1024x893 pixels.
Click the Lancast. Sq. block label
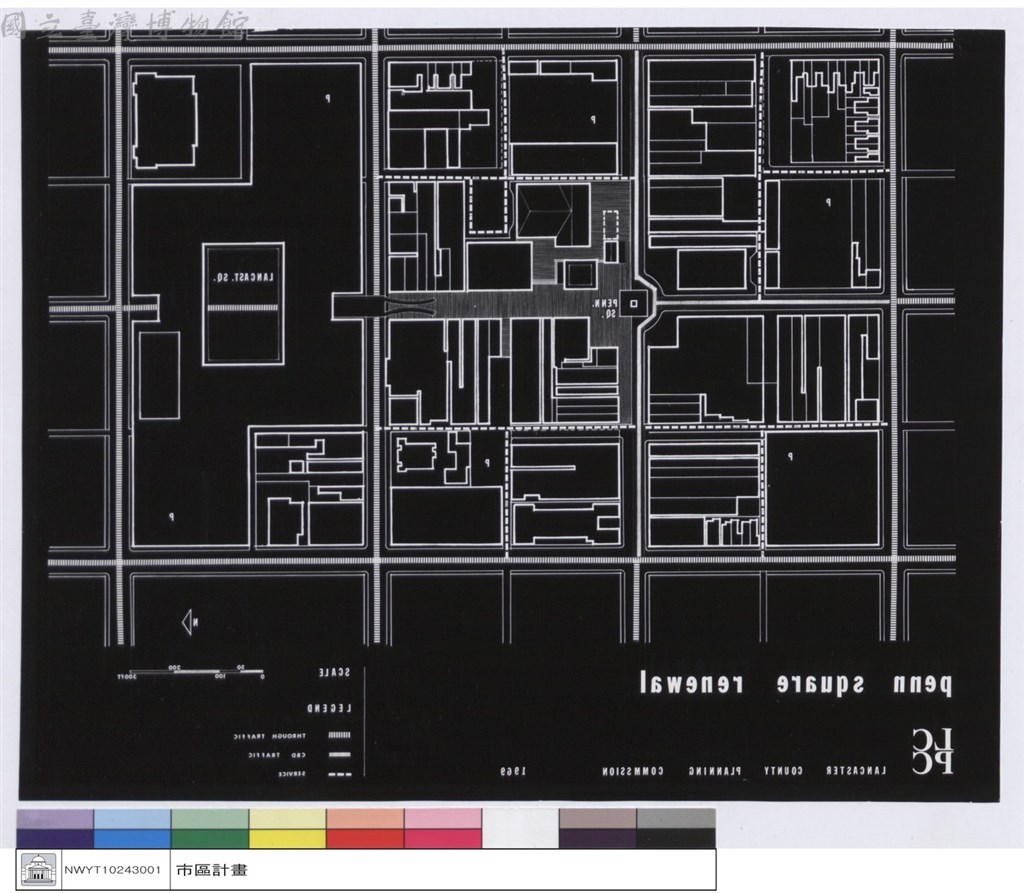point(244,278)
